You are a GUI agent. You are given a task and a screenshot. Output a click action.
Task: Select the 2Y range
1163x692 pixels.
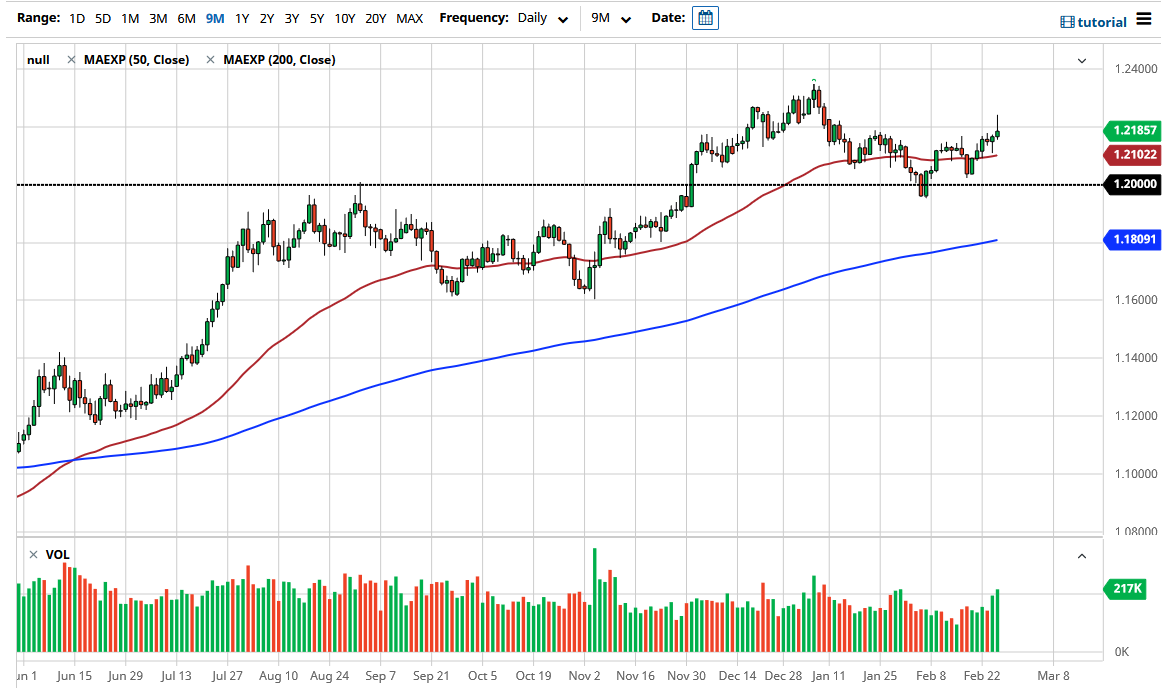pos(267,19)
